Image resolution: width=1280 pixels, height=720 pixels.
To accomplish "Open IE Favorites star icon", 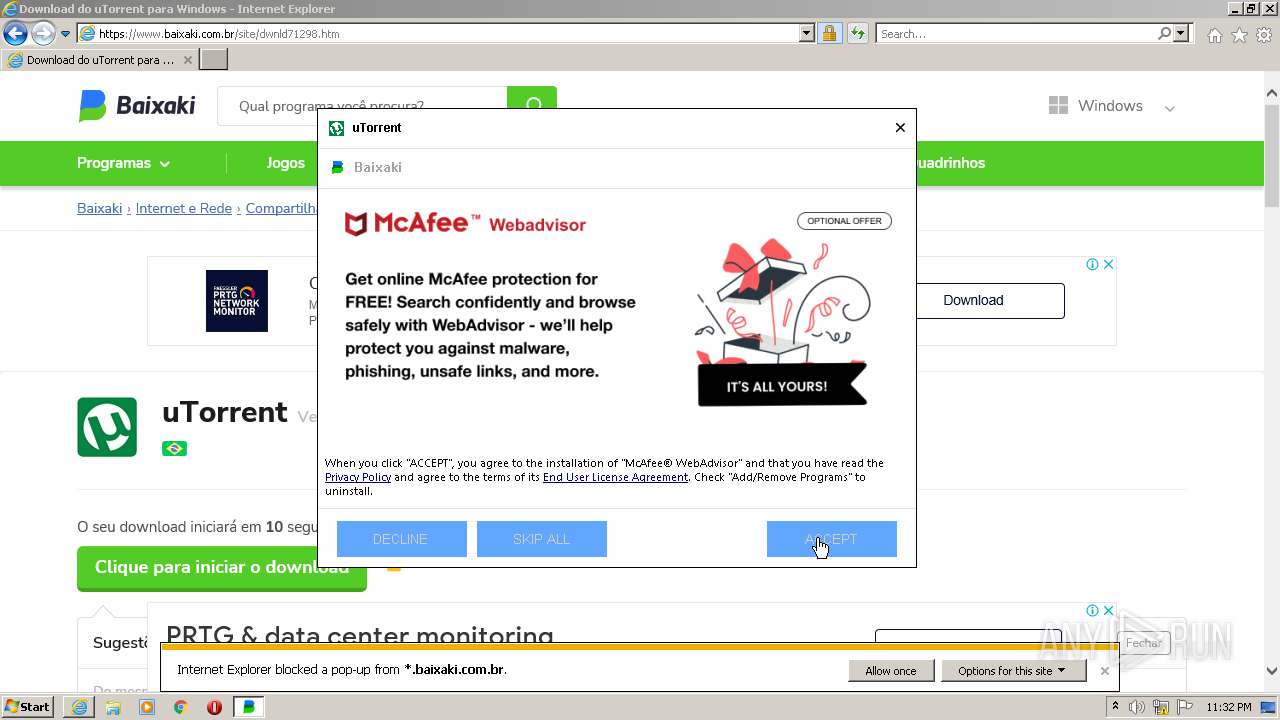I will coord(1239,35).
